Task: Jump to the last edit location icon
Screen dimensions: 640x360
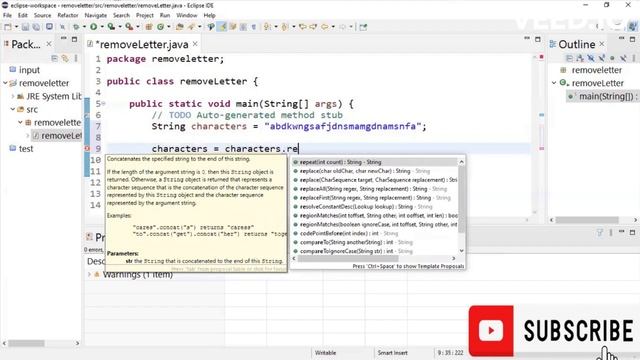Action: tap(303, 27)
